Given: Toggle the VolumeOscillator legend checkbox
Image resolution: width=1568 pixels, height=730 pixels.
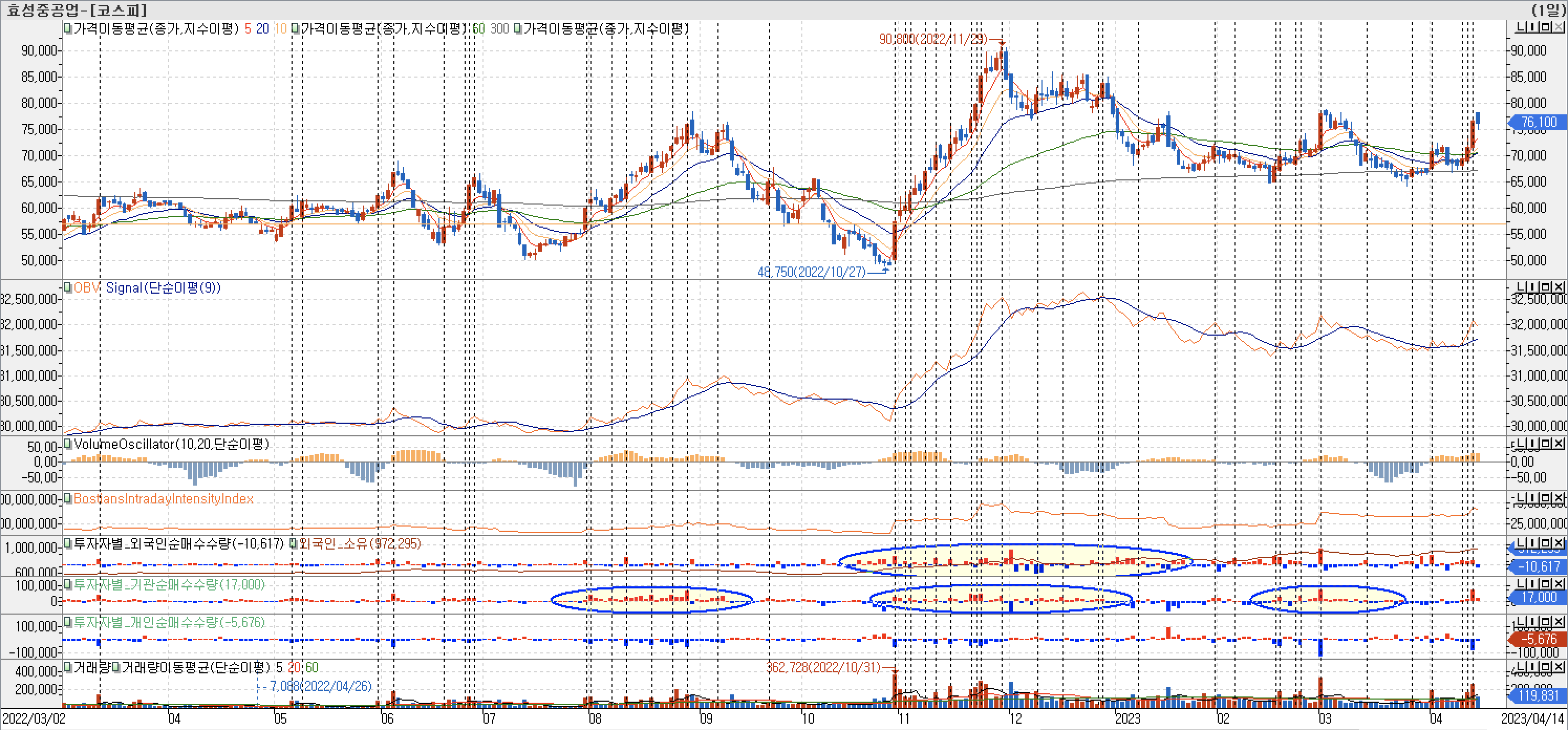Looking at the screenshot, I should 68,444.
